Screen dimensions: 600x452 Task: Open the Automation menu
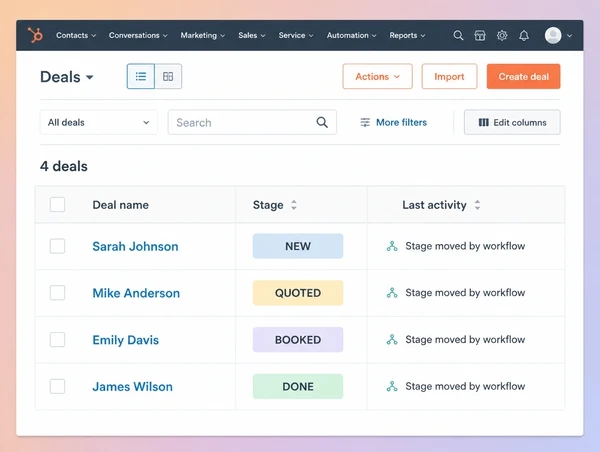coord(352,35)
